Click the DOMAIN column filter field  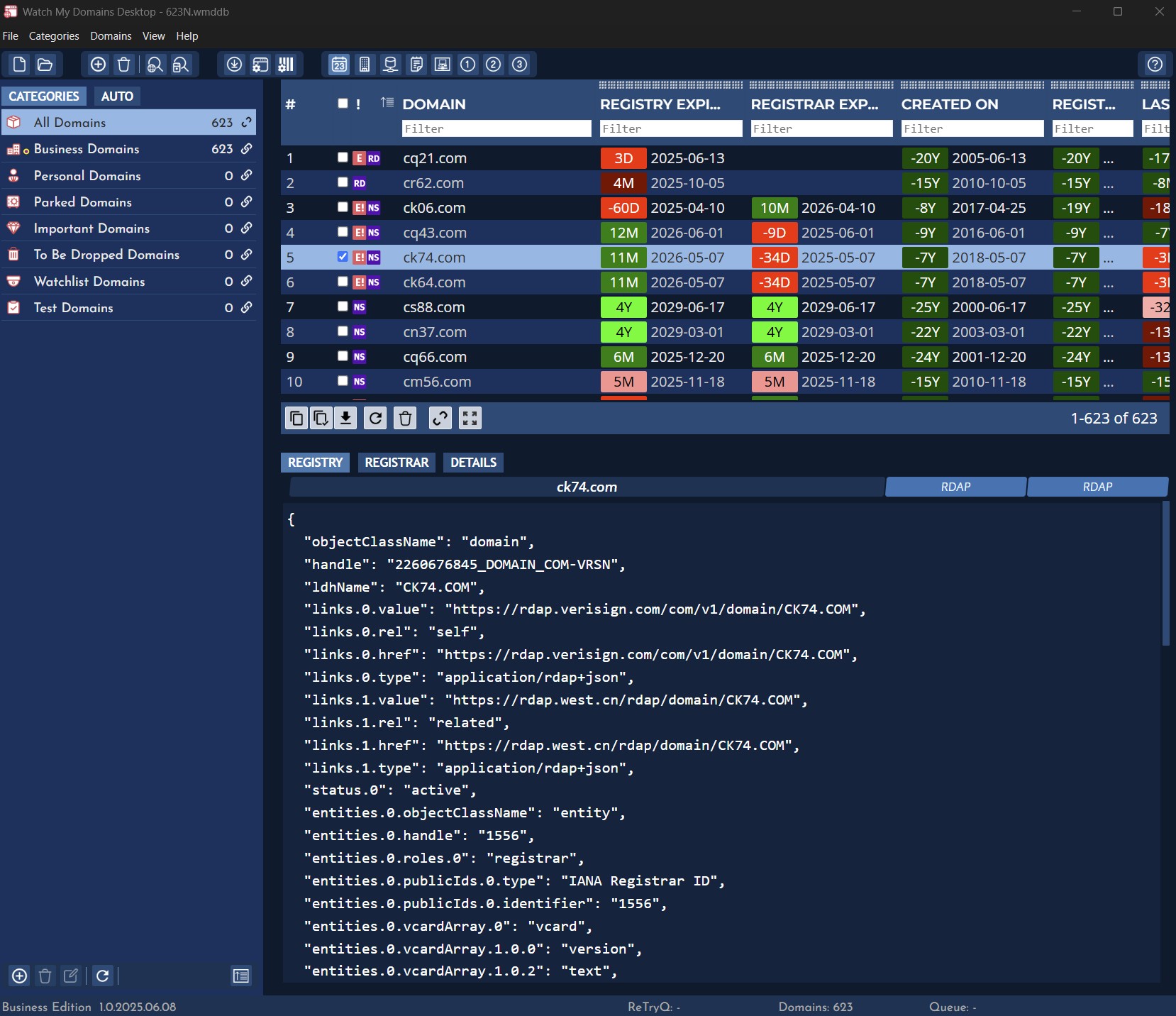(496, 128)
